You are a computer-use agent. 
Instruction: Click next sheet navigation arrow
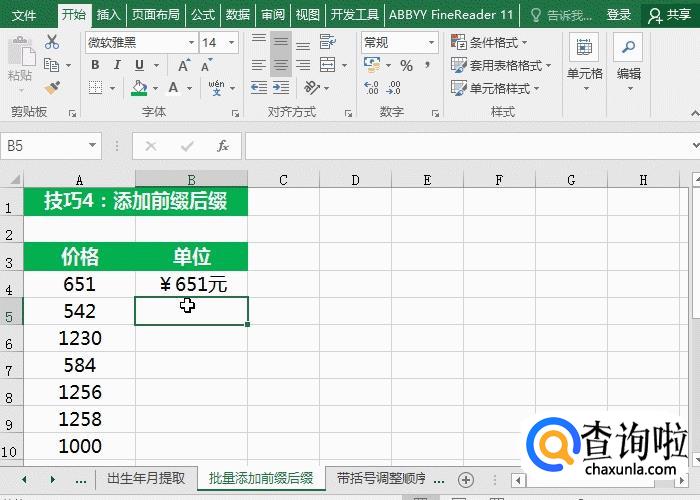coord(53,480)
